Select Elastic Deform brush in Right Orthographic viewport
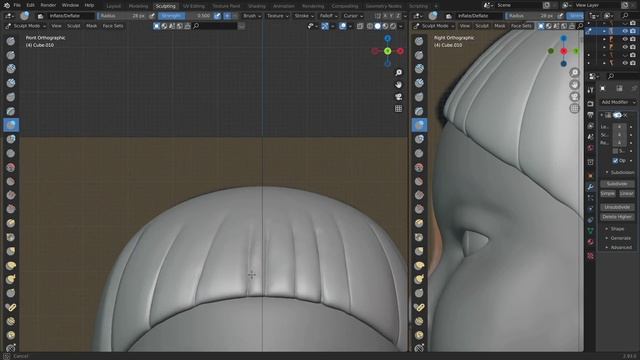Viewport: 640px width, 360px height. pyautogui.click(x=419, y=265)
